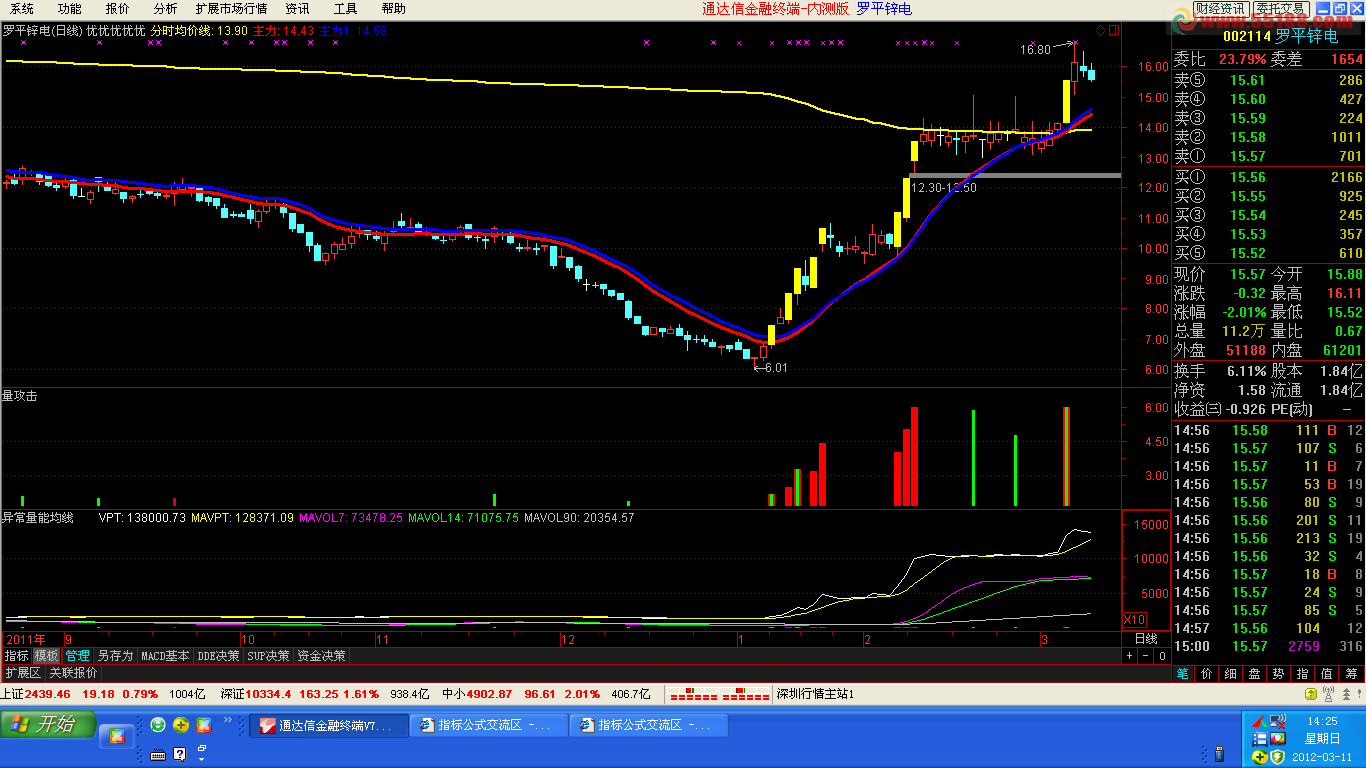Click the minus button under 日线
This screenshot has height=768, width=1366.
point(1146,656)
